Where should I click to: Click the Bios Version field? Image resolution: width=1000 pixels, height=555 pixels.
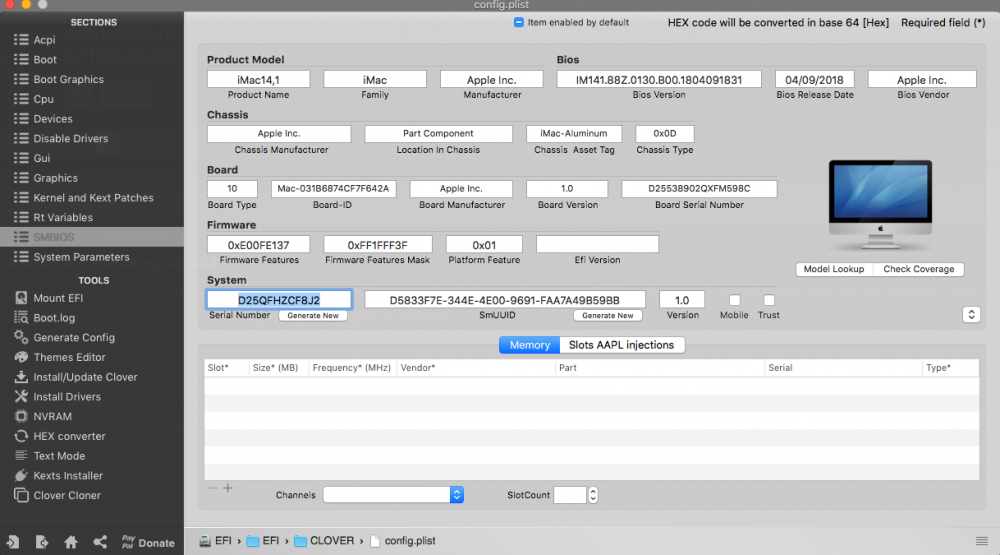(x=659, y=80)
